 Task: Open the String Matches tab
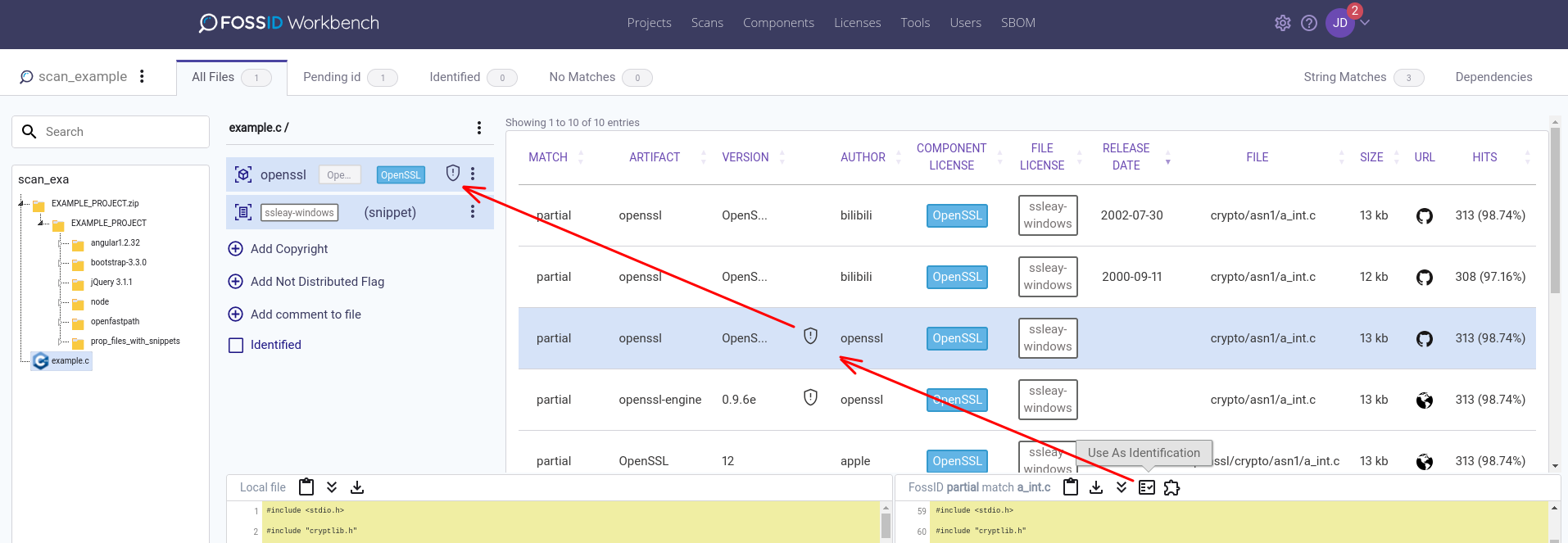point(1364,77)
